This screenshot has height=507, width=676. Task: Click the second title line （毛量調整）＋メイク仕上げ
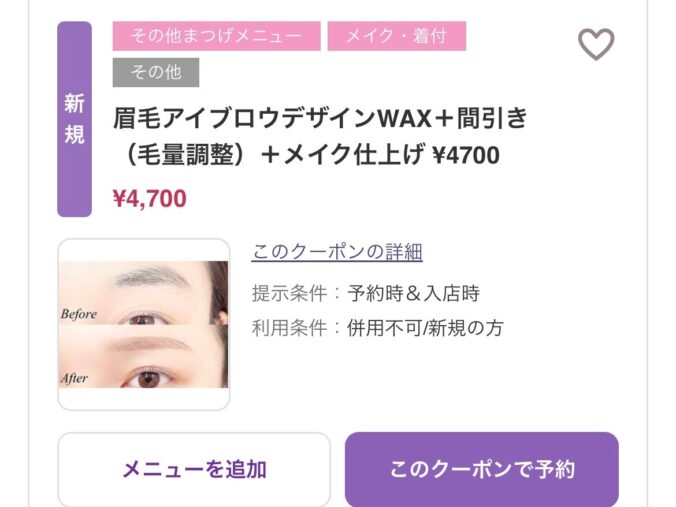pos(271,155)
